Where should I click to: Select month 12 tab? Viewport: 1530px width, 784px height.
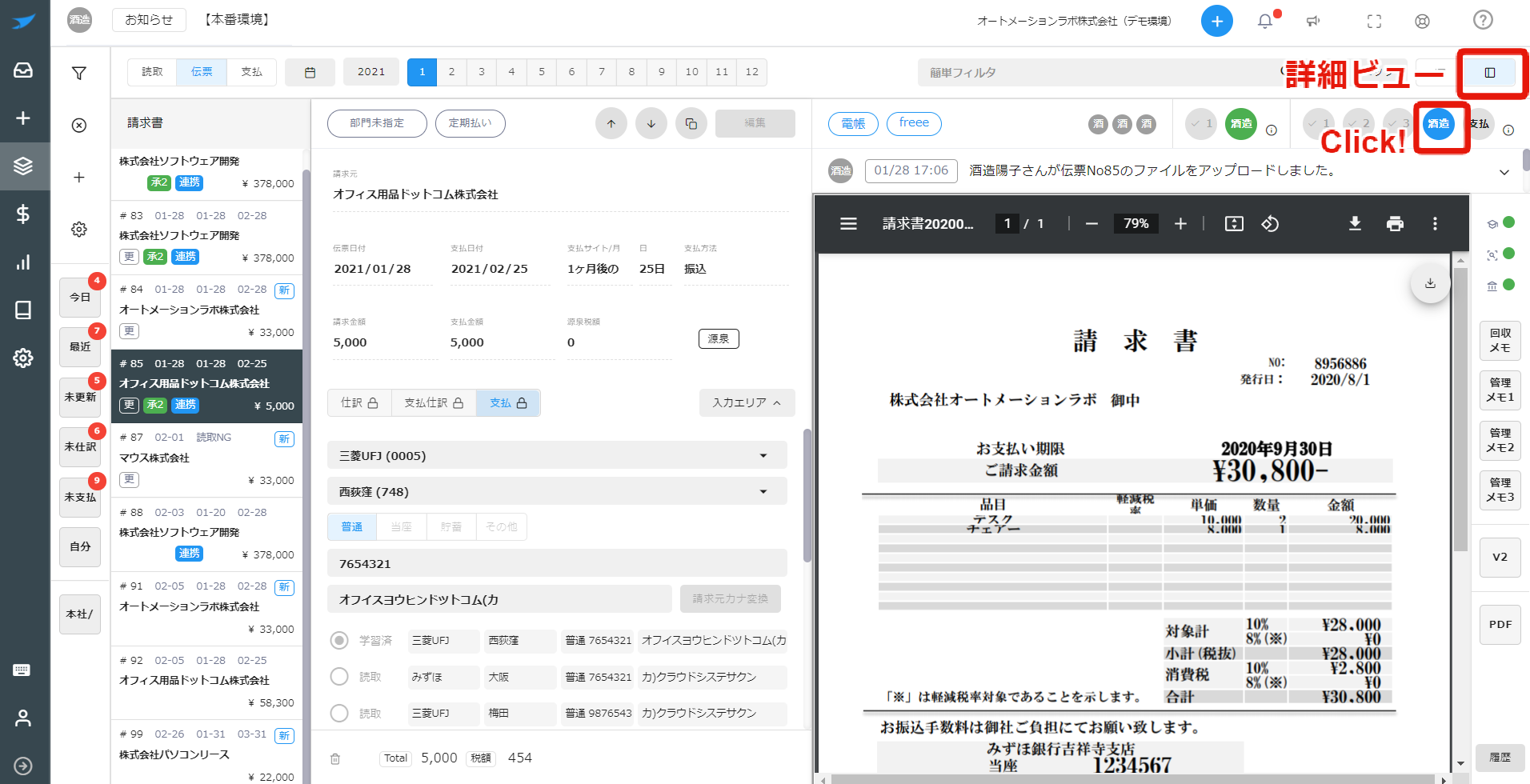752,72
